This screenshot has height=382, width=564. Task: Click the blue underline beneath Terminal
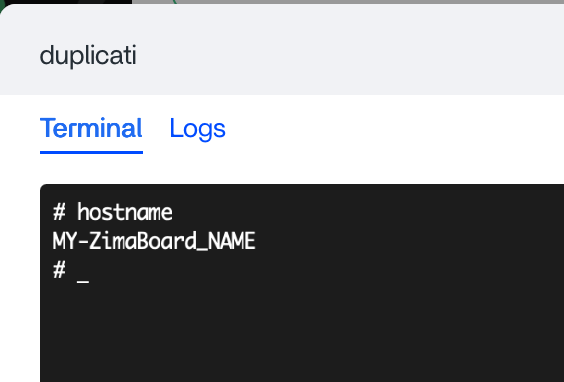point(91,153)
